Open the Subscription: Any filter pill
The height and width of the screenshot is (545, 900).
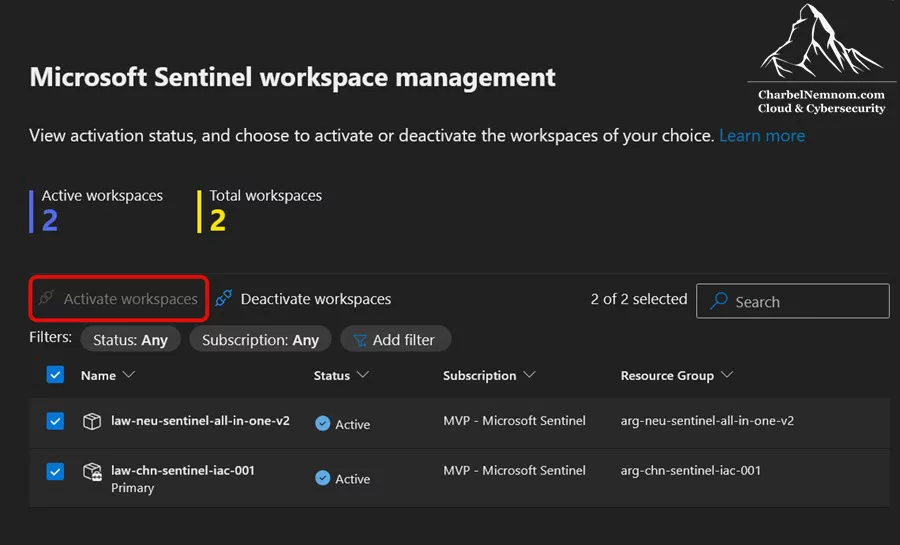pos(260,340)
